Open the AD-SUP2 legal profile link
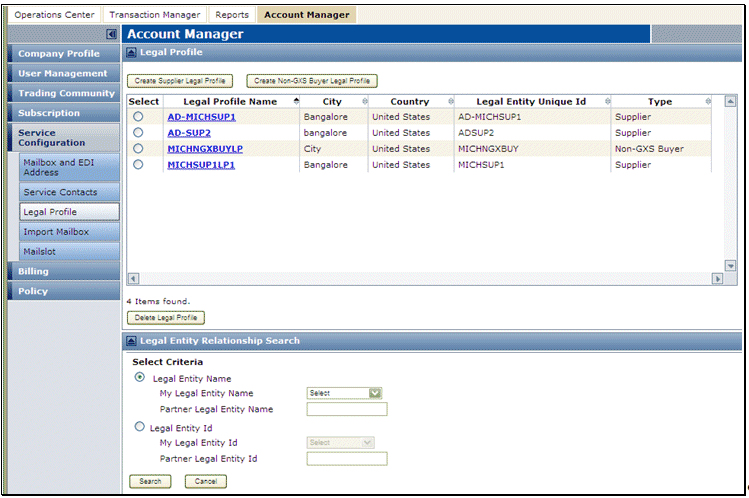 tap(189, 133)
